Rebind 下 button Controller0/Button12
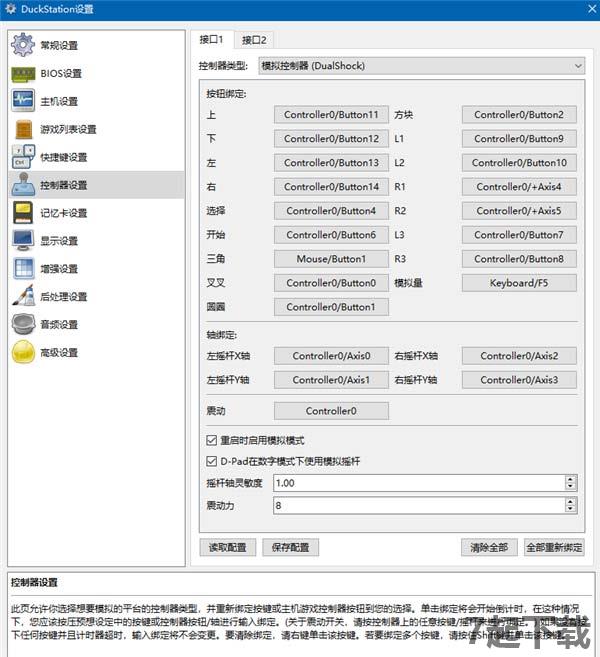Viewport: 600px width, 657px height. [331, 139]
